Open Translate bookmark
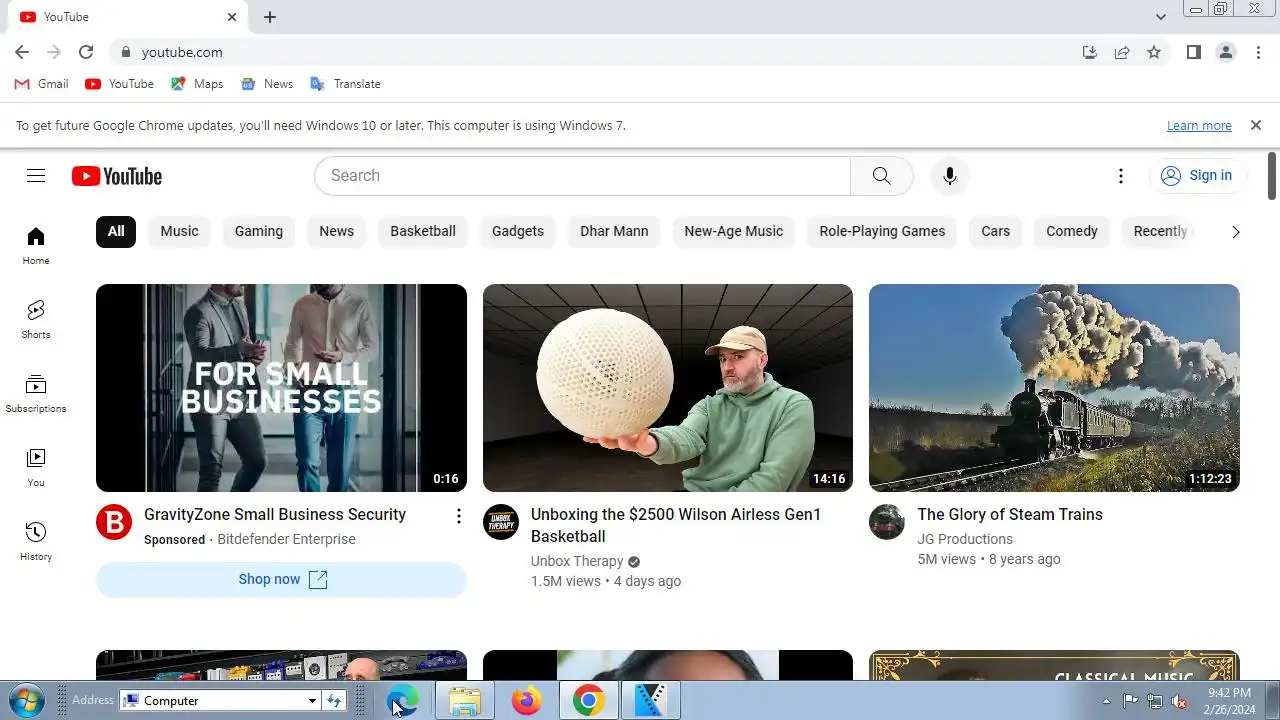The height and width of the screenshot is (720, 1280). (x=346, y=84)
